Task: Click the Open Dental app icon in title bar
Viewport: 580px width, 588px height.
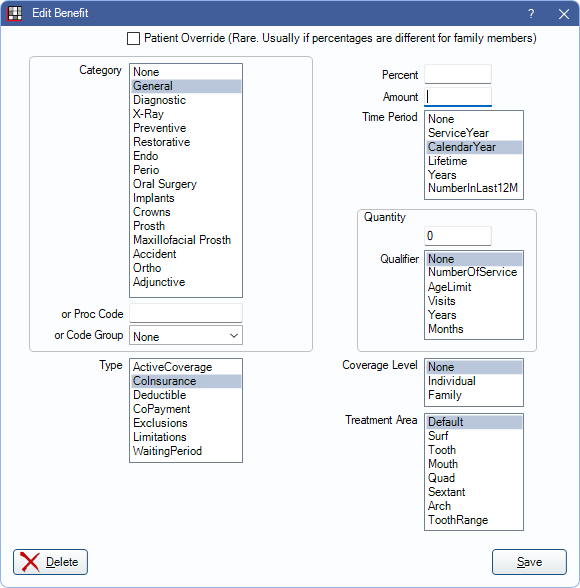Action: pyautogui.click(x=15, y=13)
